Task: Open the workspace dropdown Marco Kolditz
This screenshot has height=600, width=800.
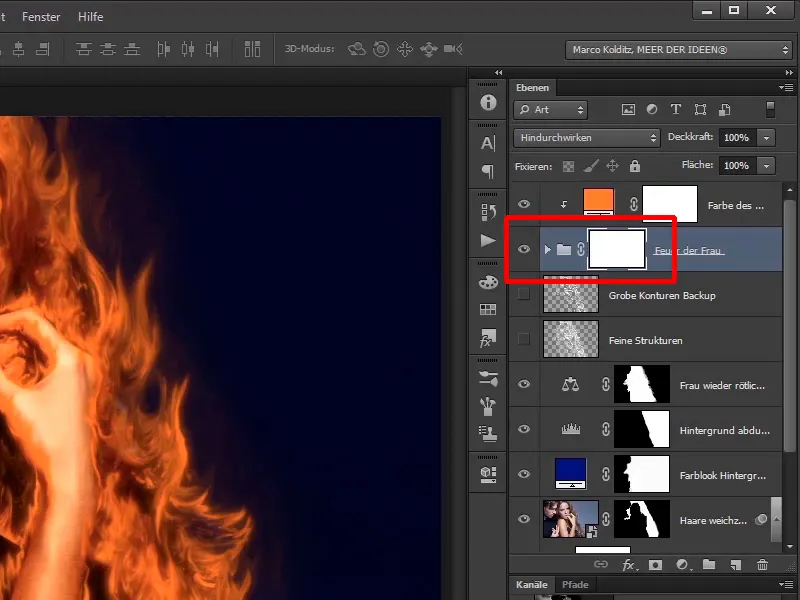Action: pyautogui.click(x=679, y=49)
